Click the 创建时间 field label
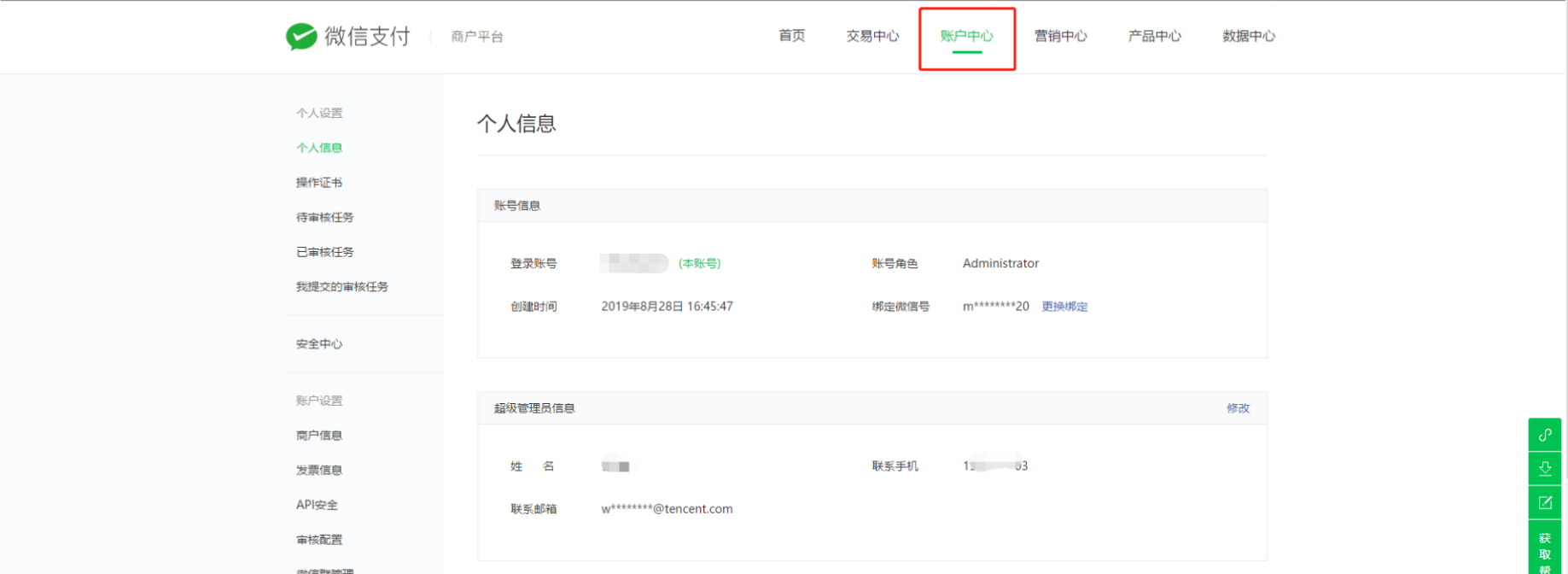Image resolution: width=1568 pixels, height=574 pixels. 533,307
